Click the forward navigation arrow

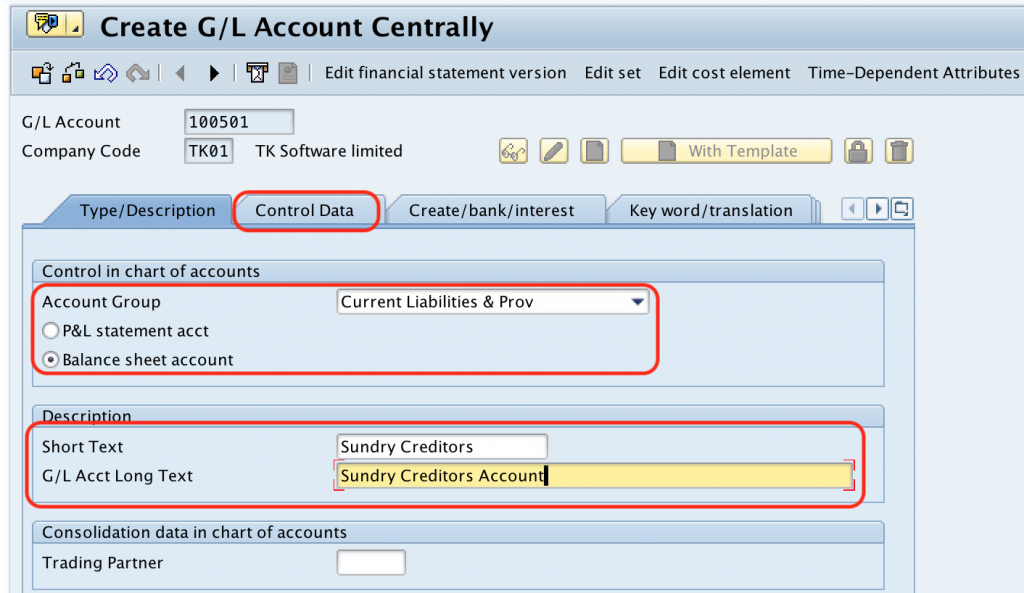coord(212,72)
